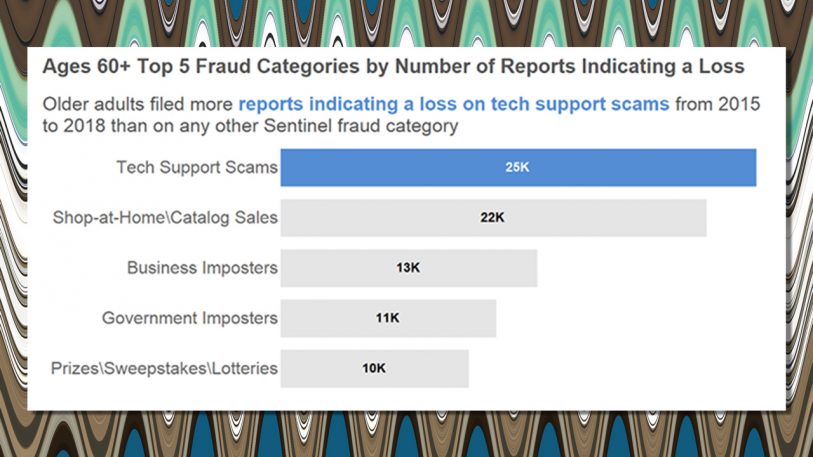
Task: Click the "Government Imposters" category label
Action: (x=189, y=318)
